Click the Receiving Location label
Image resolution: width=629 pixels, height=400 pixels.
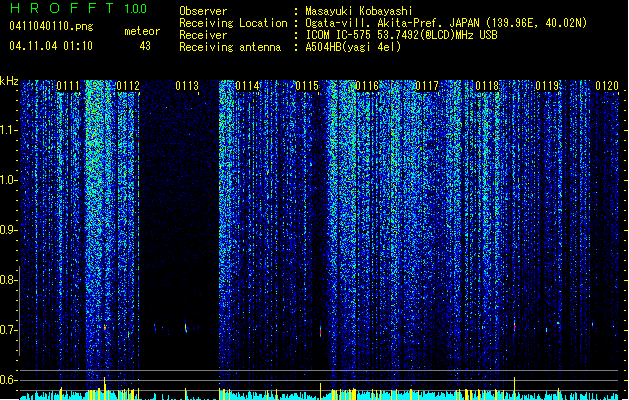pos(233,23)
